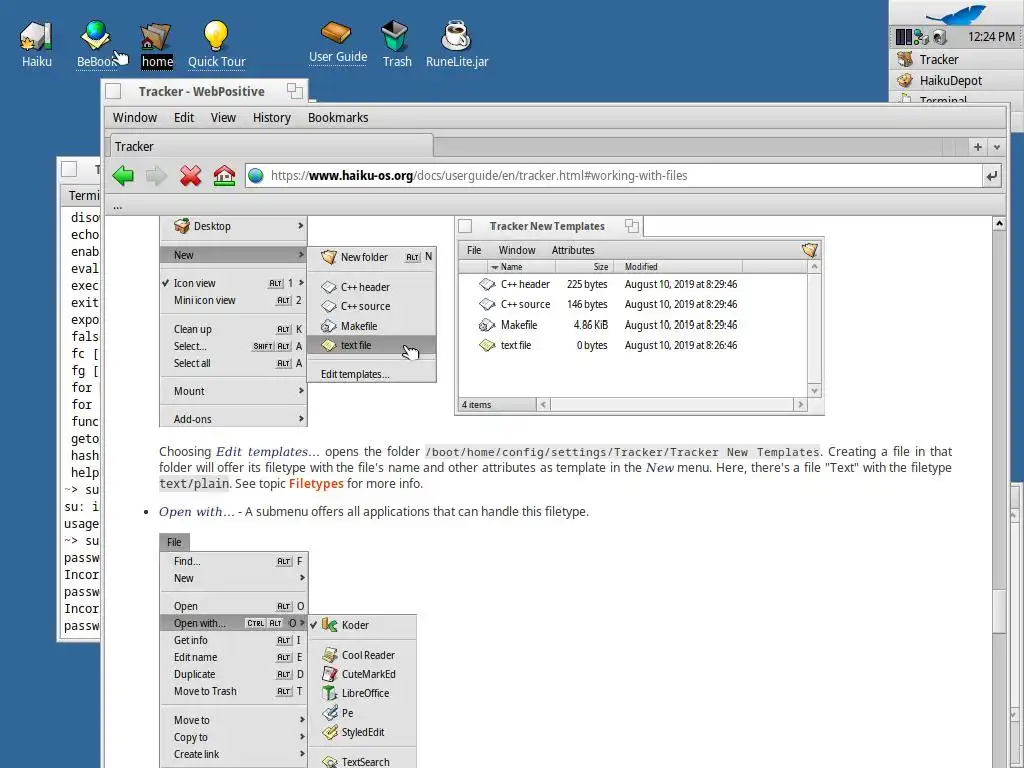Switch to Tracker in the Deskbar
Image resolution: width=1024 pixels, height=768 pixels.
coord(957,59)
